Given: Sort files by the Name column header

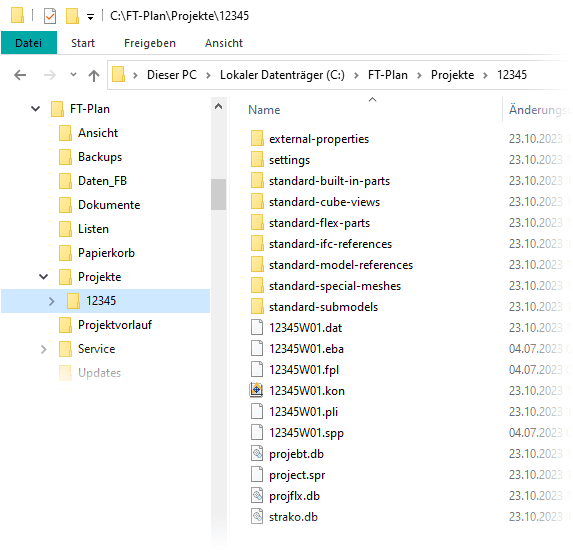Looking at the screenshot, I should tap(264, 110).
